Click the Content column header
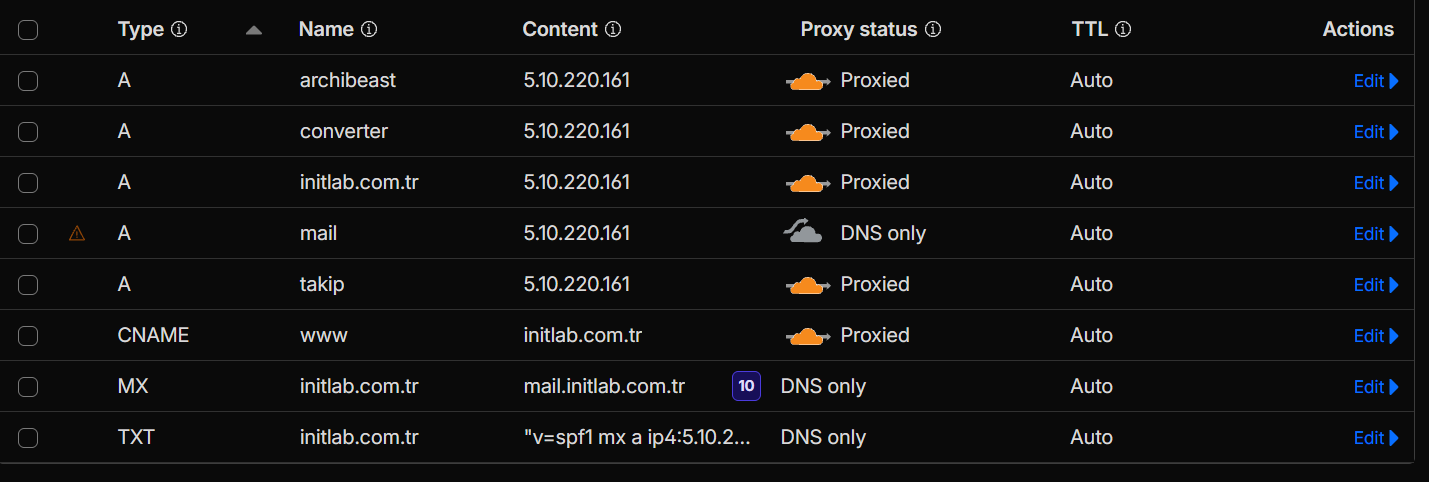 (x=560, y=30)
